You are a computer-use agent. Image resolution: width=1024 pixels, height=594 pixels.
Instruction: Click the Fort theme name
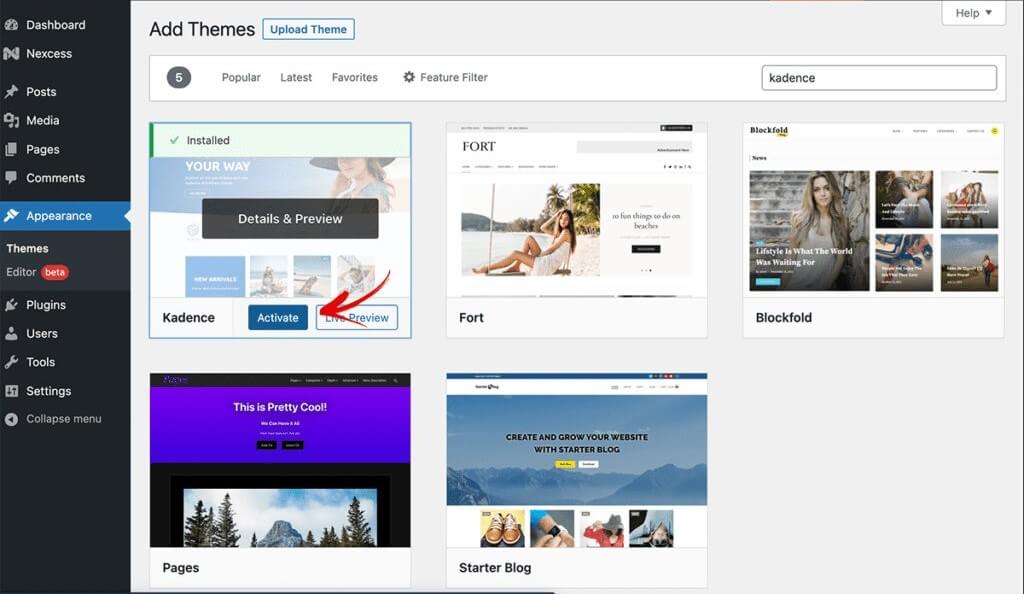click(x=472, y=318)
